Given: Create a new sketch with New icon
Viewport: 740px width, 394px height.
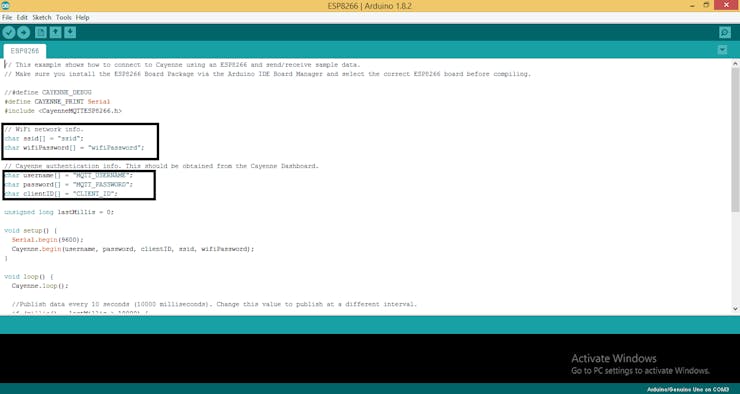Looking at the screenshot, I should (x=41, y=33).
